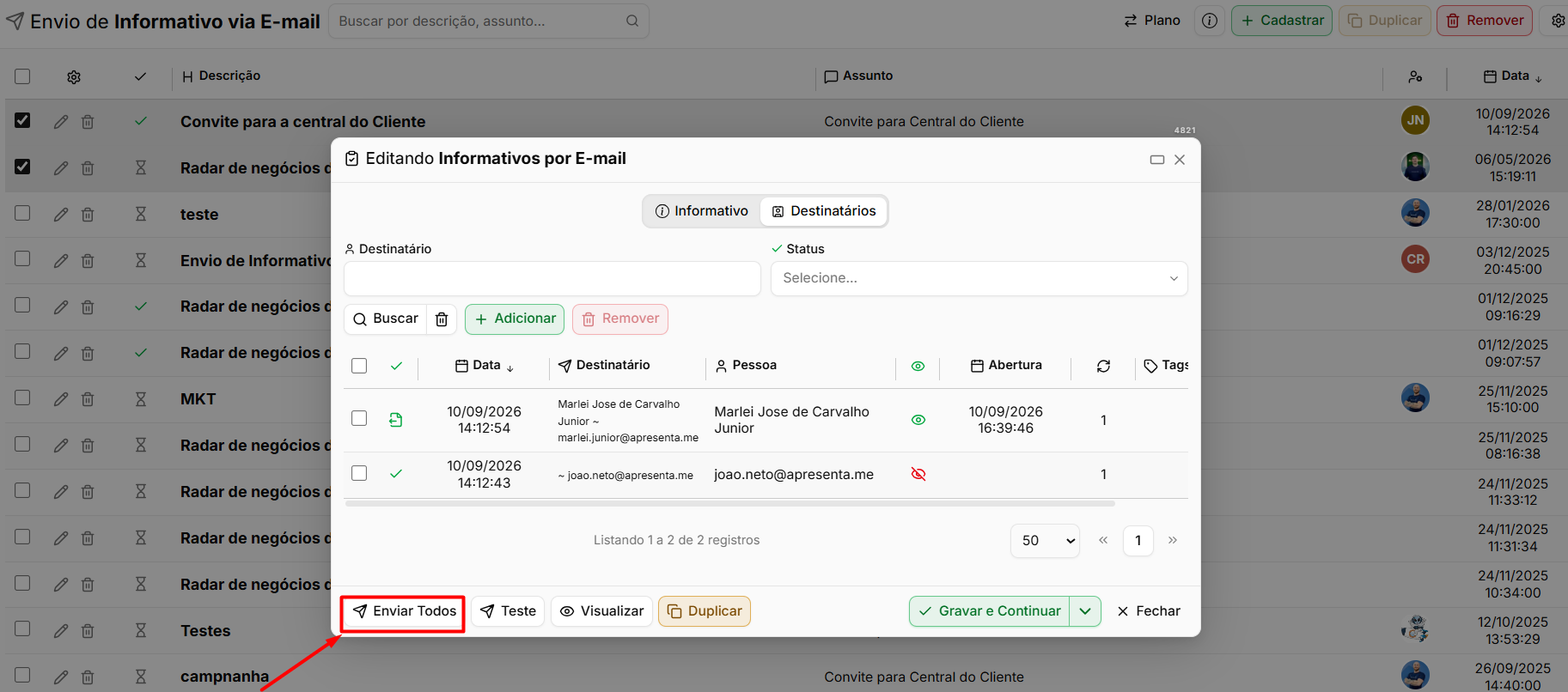Image resolution: width=1568 pixels, height=692 pixels.
Task: Toggle the select-all checkbox in main list header
Action: tap(22, 76)
